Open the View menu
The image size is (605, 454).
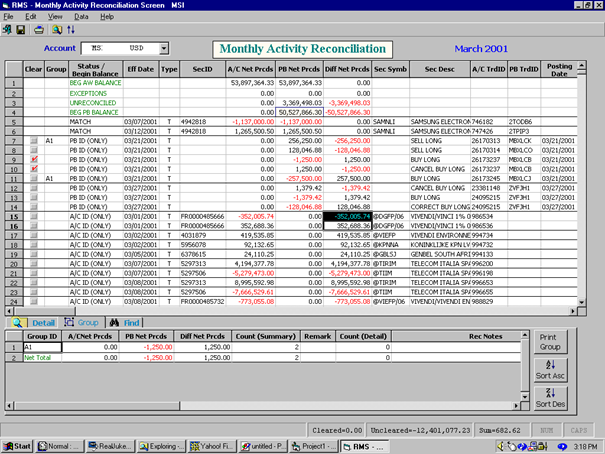point(55,17)
